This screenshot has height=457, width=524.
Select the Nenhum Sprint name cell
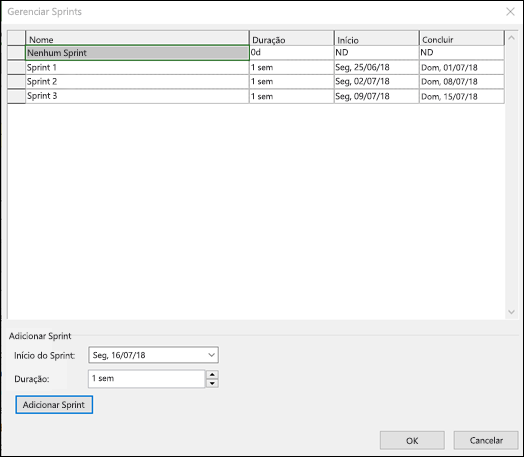click(137, 53)
